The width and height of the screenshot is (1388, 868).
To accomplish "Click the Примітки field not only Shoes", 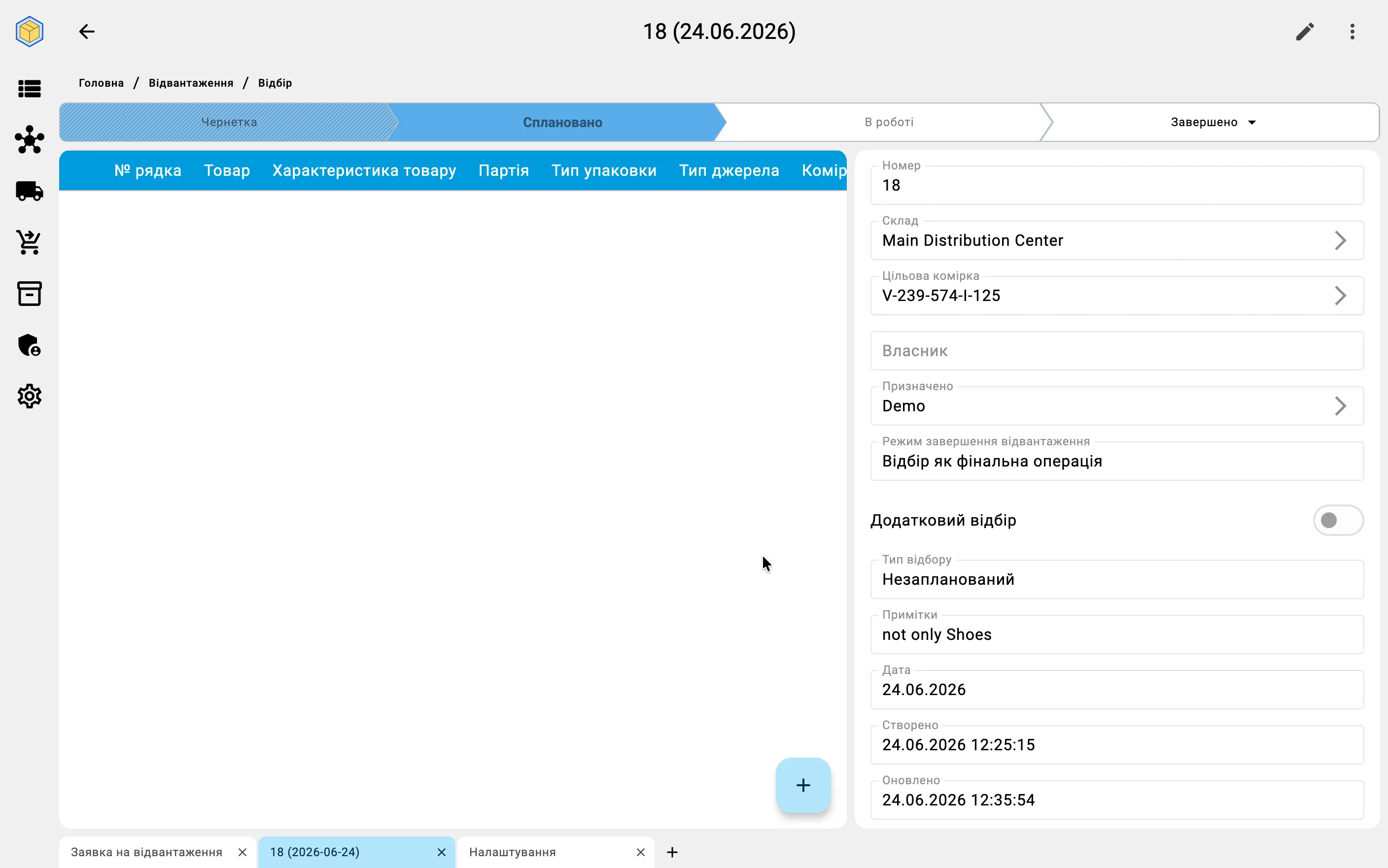I will click(x=1117, y=634).
